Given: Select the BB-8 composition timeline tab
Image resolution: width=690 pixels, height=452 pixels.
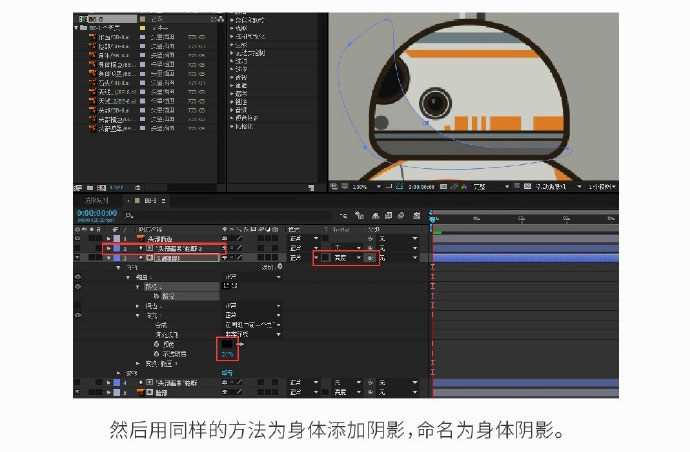Looking at the screenshot, I should point(150,201).
